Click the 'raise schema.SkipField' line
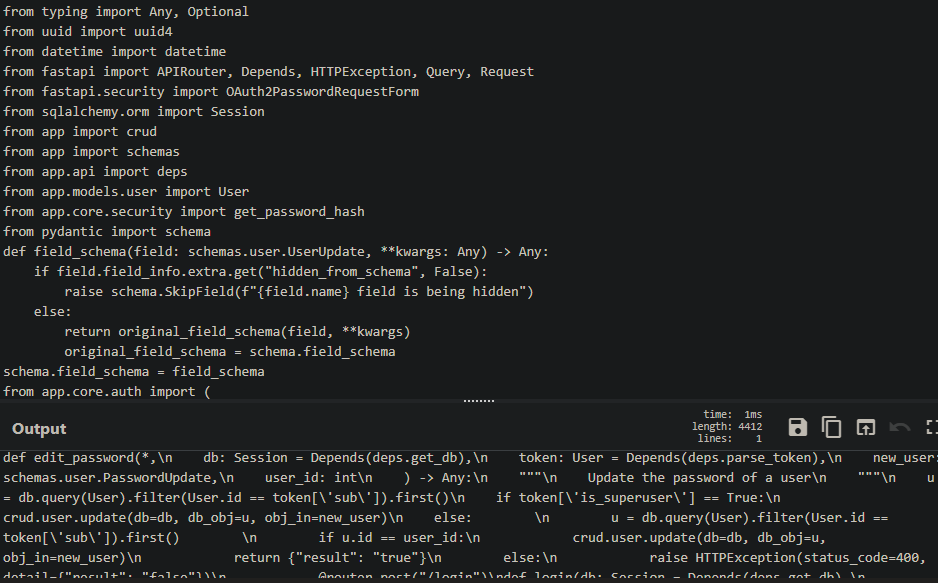The image size is (938, 583). [300, 292]
